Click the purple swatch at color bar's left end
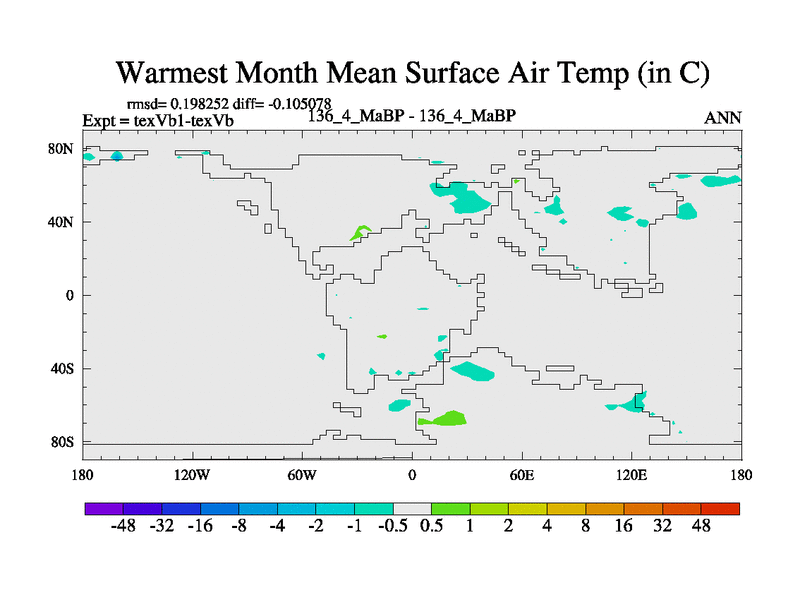 point(104,509)
